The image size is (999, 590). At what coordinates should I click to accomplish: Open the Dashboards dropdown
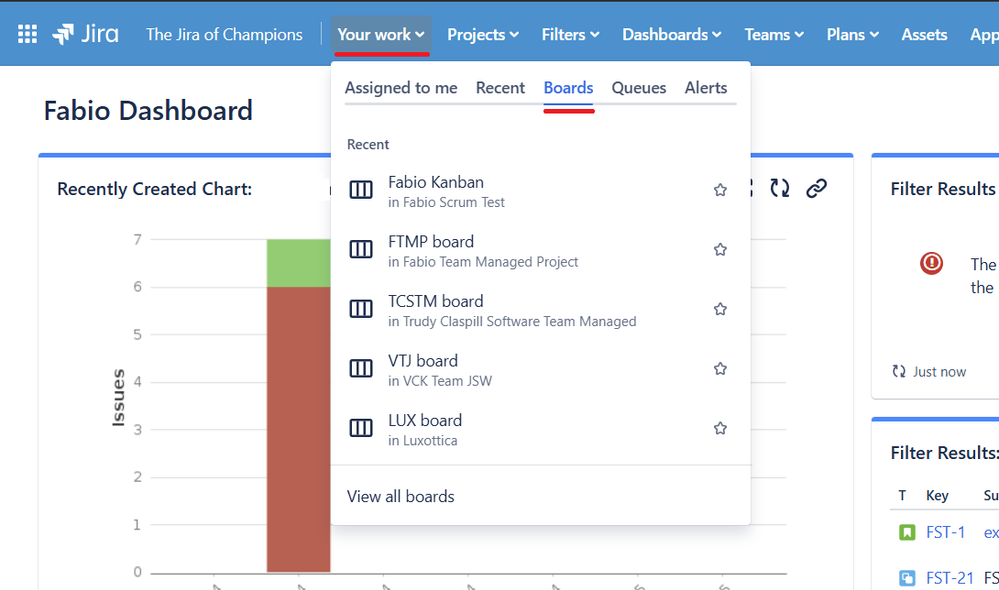point(672,34)
